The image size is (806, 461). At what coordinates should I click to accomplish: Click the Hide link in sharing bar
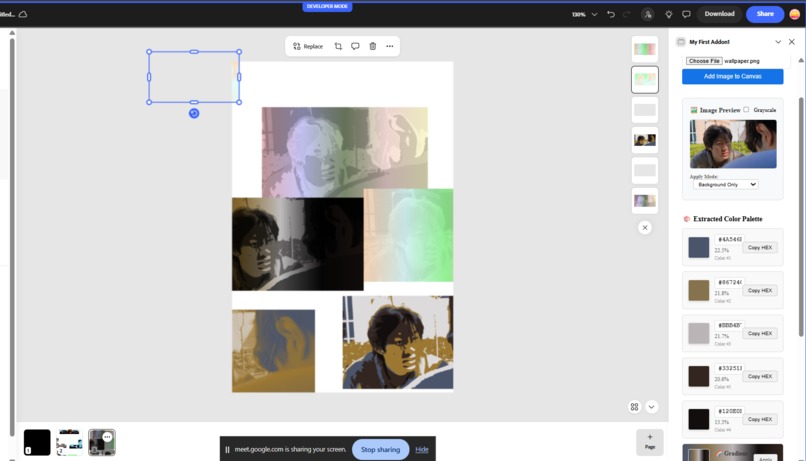[x=422, y=450]
